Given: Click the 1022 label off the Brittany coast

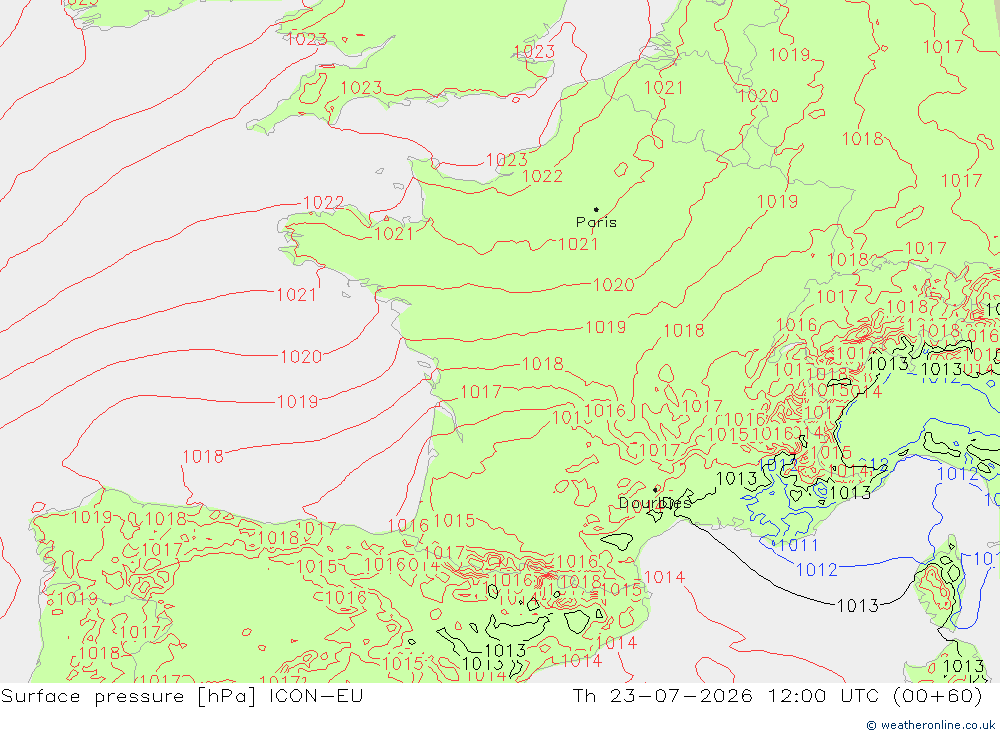Looking at the screenshot, I should [323, 203].
